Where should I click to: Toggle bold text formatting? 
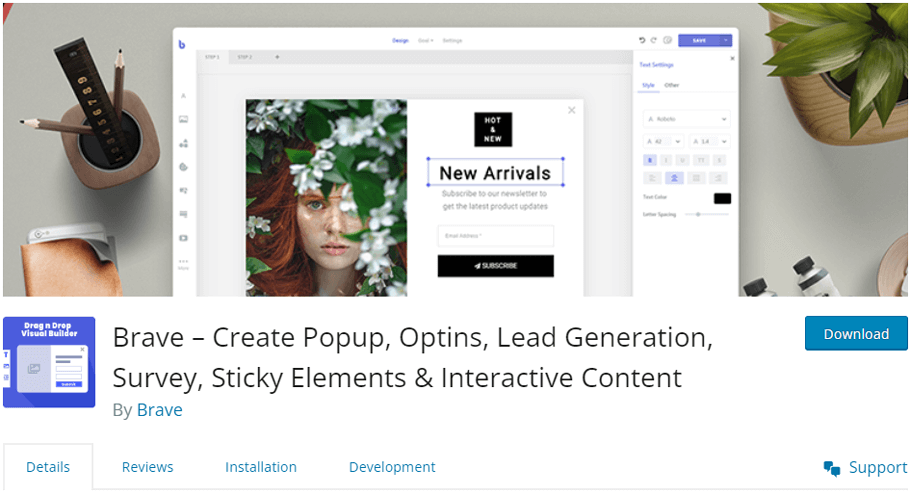[650, 160]
